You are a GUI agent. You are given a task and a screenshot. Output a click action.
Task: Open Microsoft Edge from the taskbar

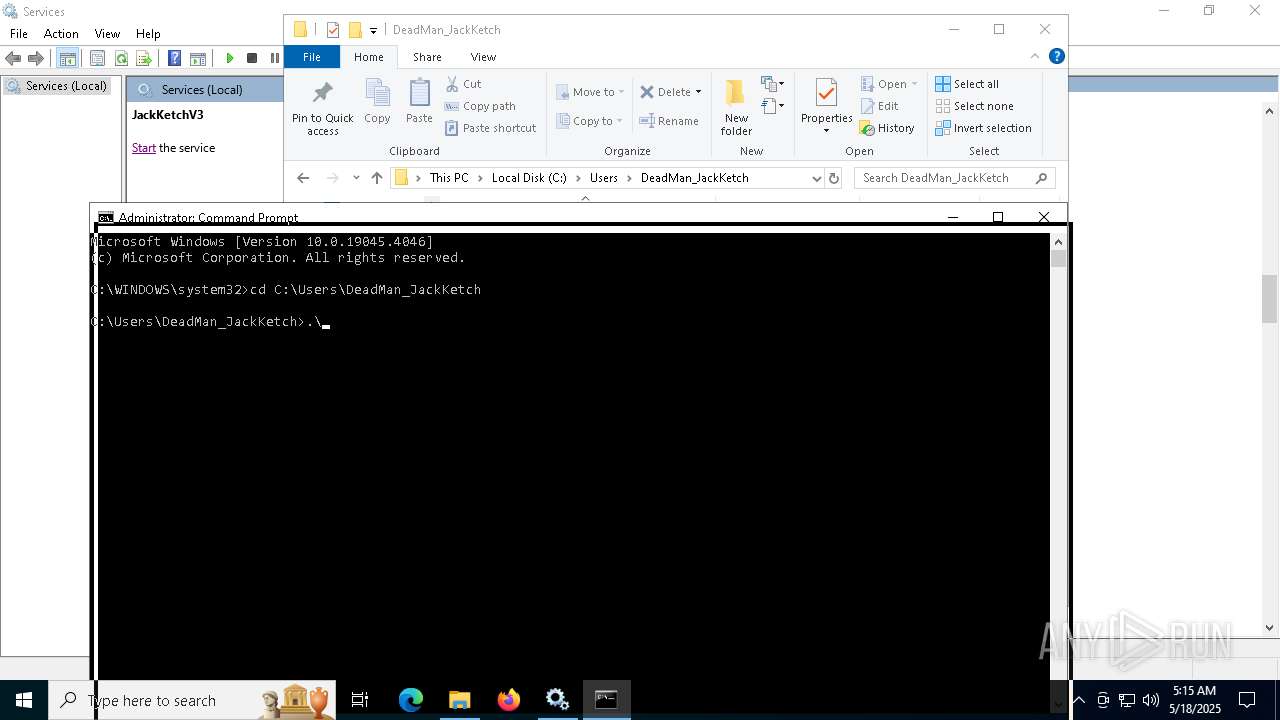411,700
